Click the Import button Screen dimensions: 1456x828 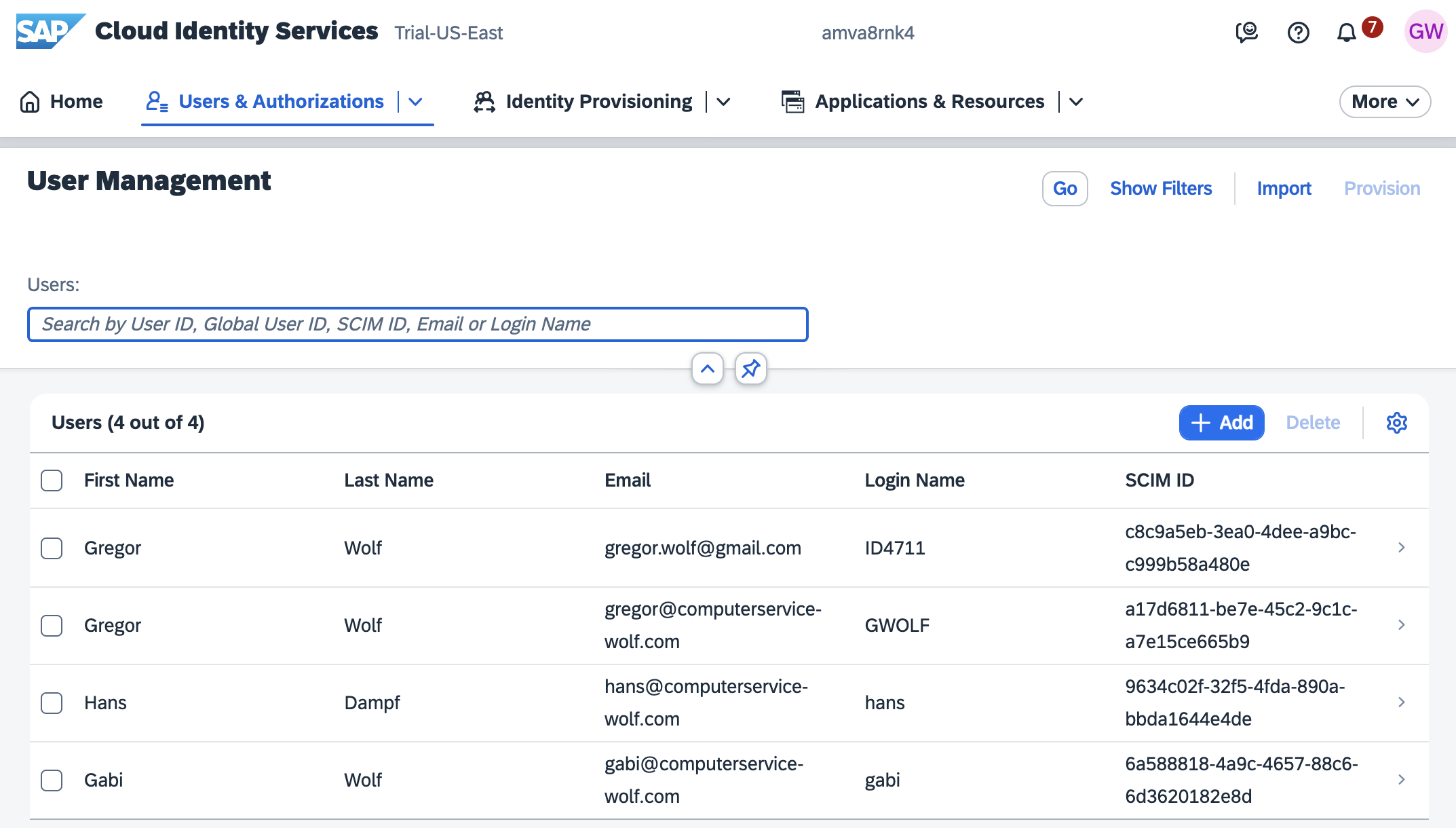coord(1284,188)
